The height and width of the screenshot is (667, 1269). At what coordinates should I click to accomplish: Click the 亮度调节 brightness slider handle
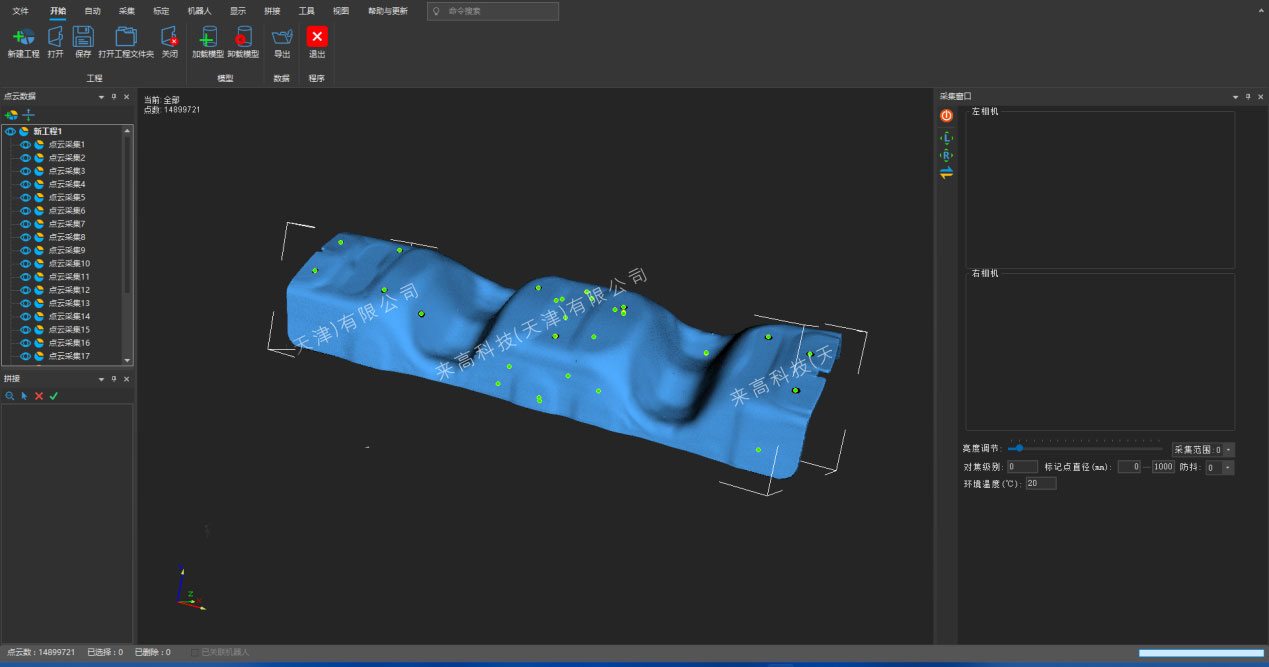coord(1018,449)
